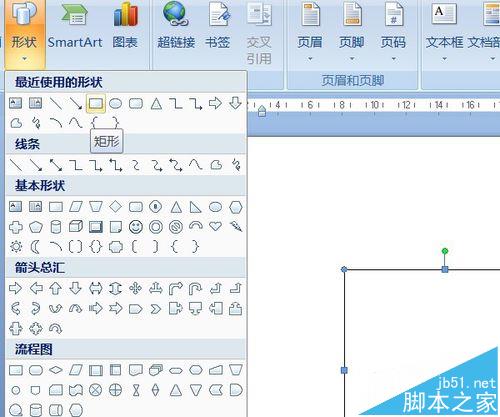The image size is (500, 417).
Task: Pick the U-Turn Arrow shape
Action: click(x=196, y=289)
